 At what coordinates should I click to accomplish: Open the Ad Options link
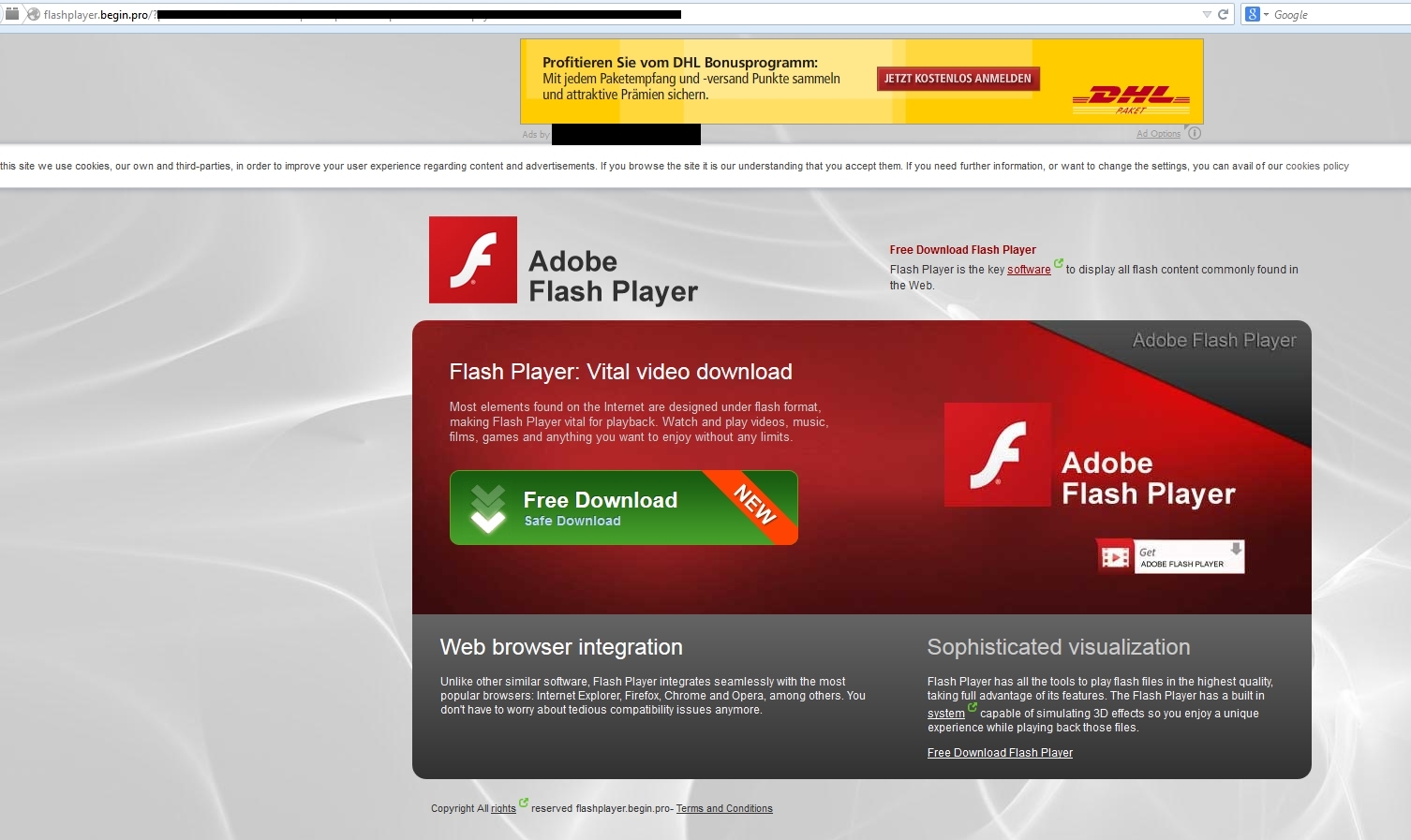coord(1158,134)
